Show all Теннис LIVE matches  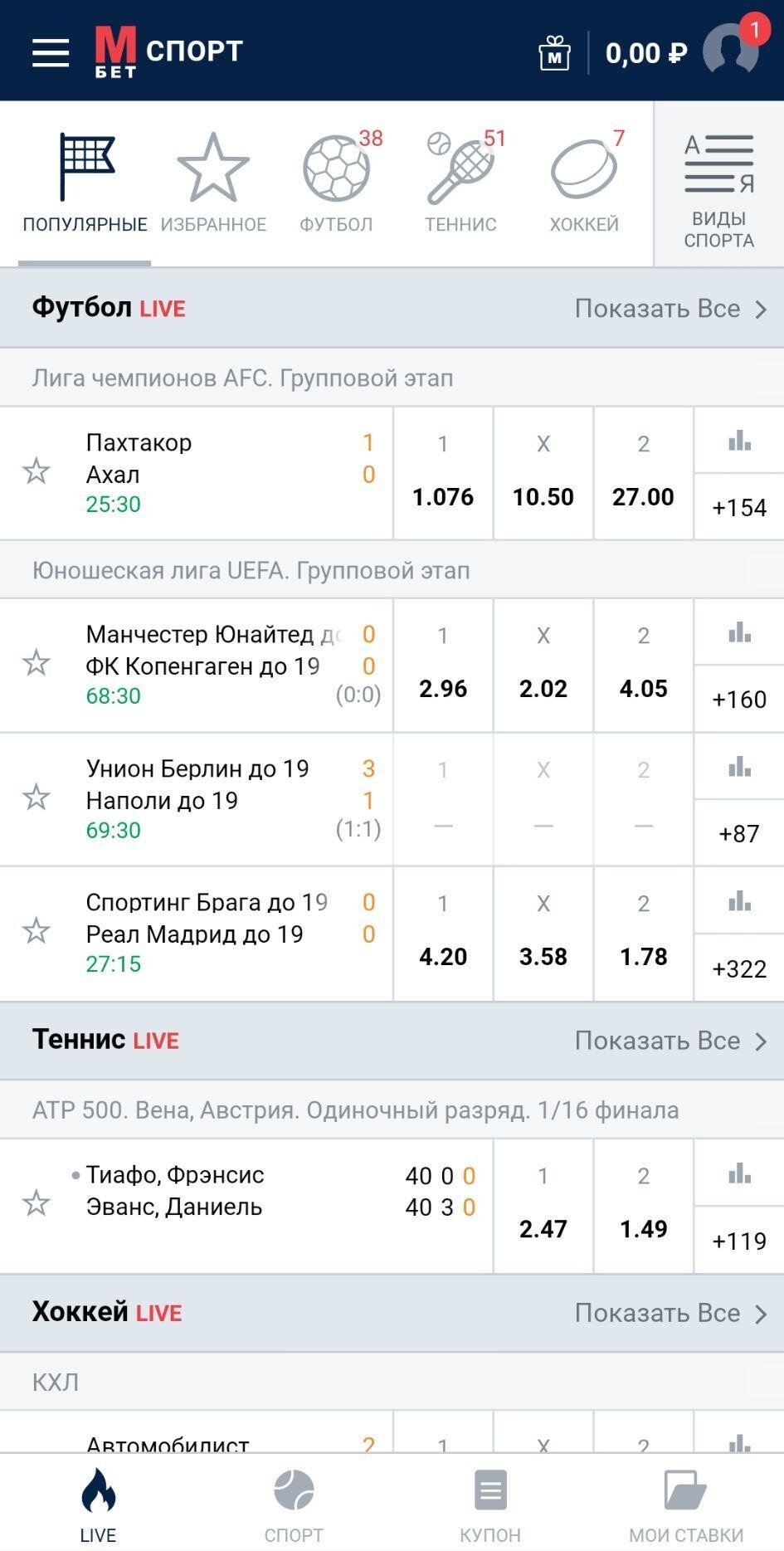[670, 1041]
